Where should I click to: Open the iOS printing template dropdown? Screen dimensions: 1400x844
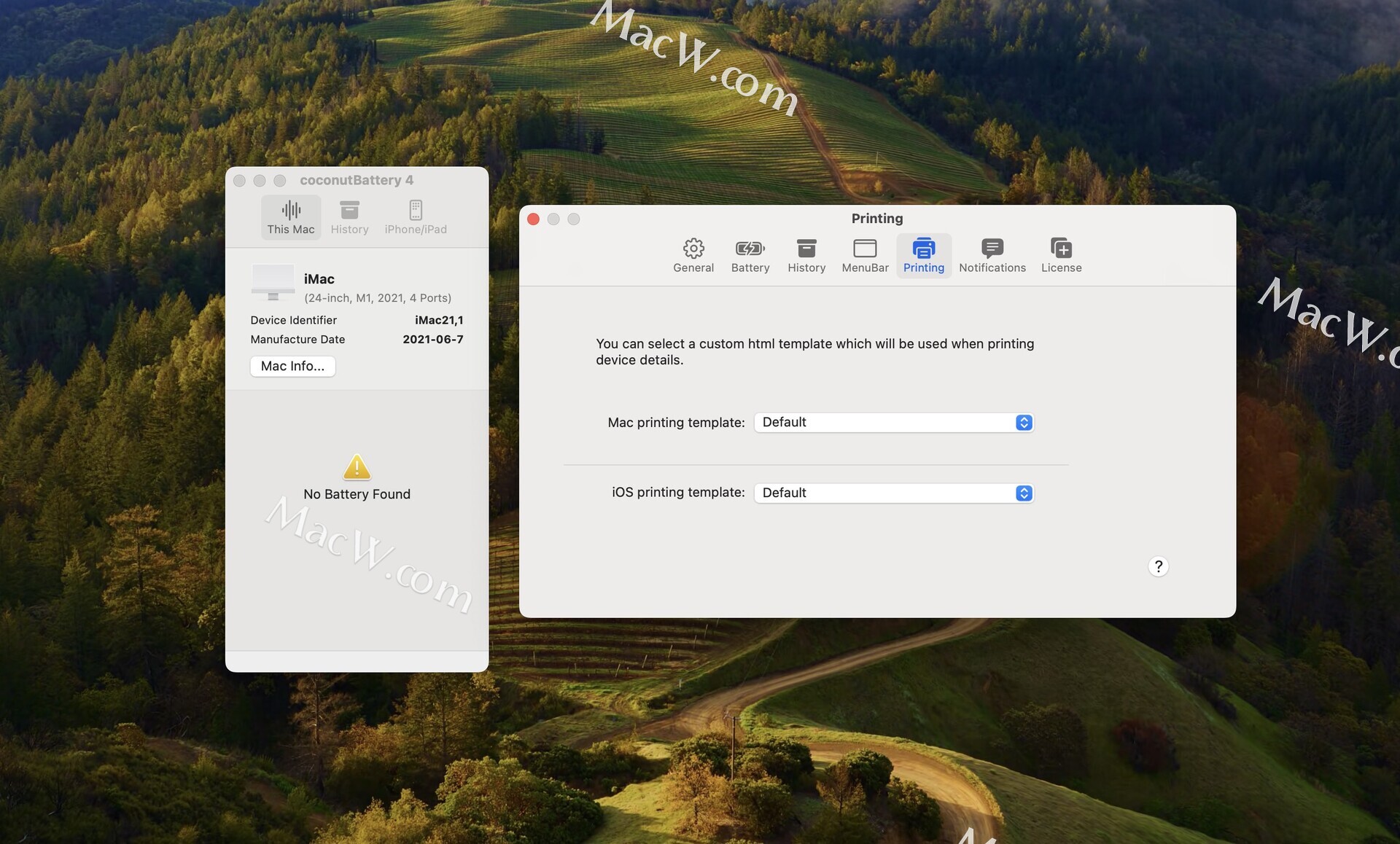[x=894, y=493]
